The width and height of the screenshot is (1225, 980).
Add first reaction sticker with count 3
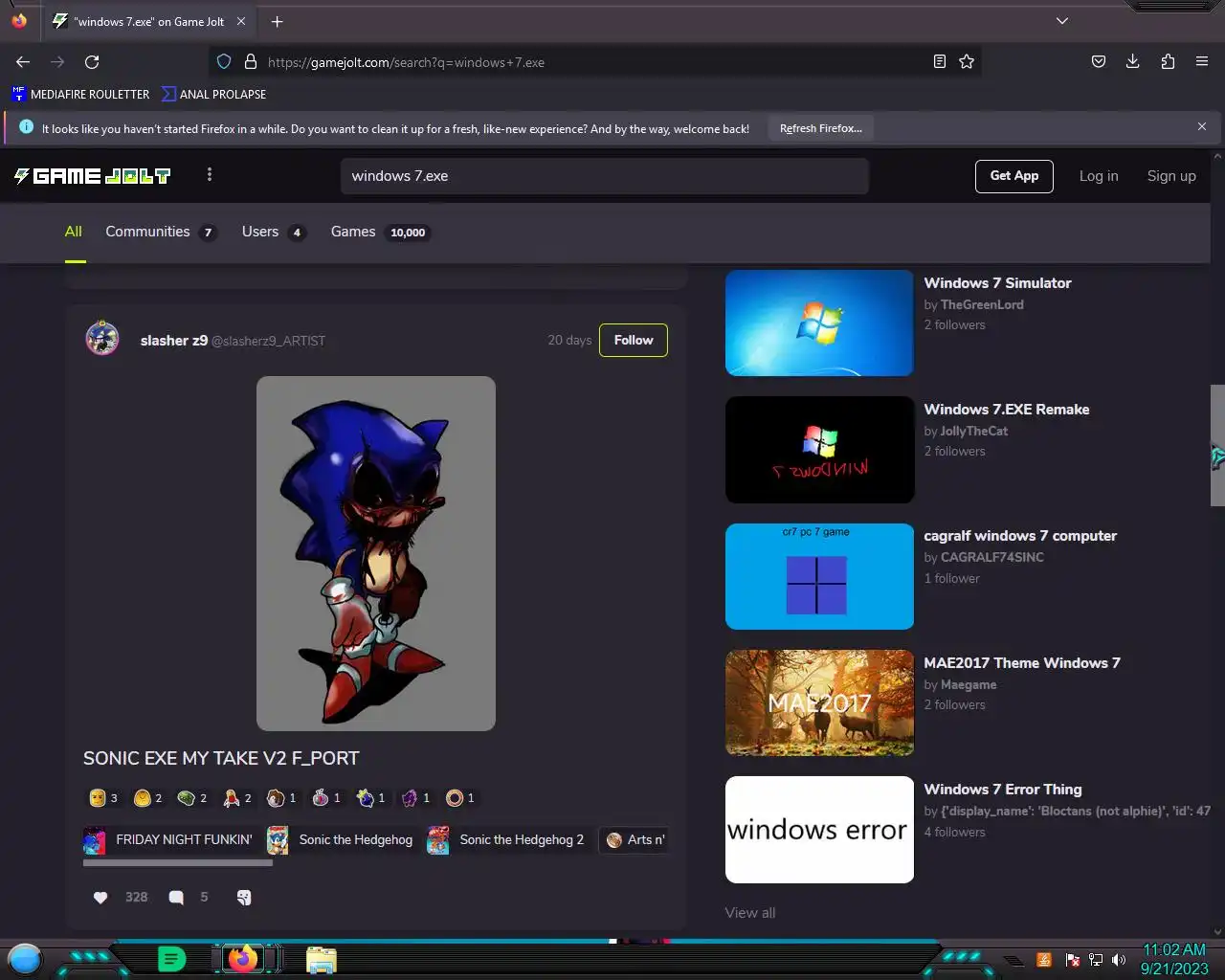(104, 797)
